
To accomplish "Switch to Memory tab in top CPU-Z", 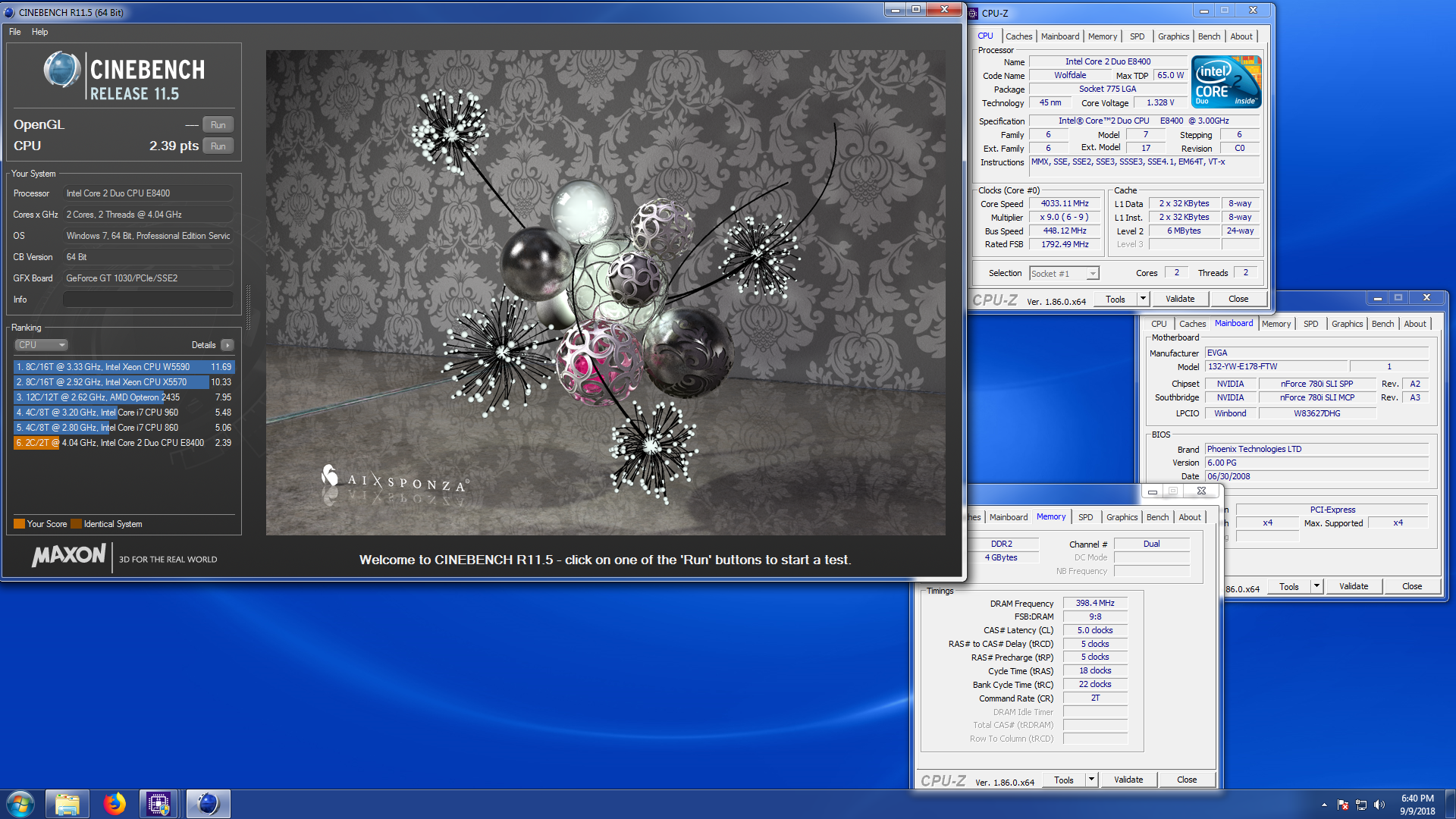I will point(1102,36).
